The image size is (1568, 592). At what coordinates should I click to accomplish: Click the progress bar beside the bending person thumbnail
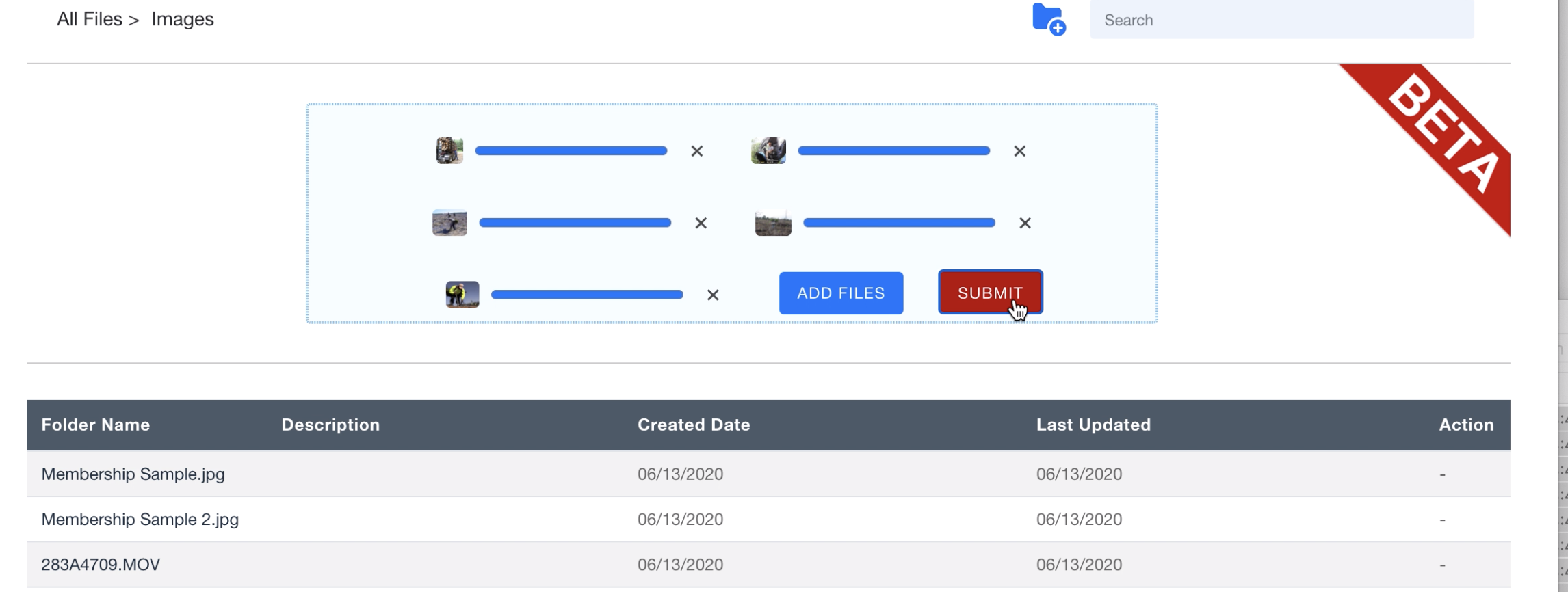[x=575, y=223]
